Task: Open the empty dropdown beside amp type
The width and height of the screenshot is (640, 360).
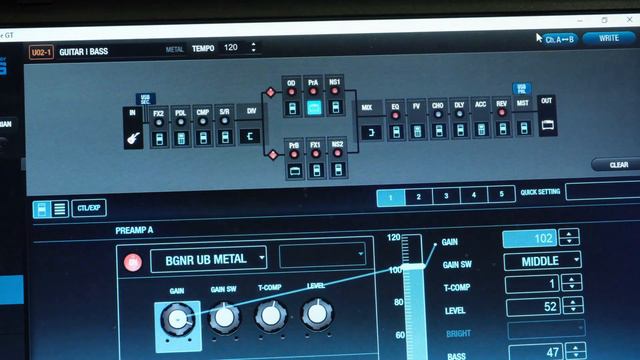Action: tap(322, 256)
